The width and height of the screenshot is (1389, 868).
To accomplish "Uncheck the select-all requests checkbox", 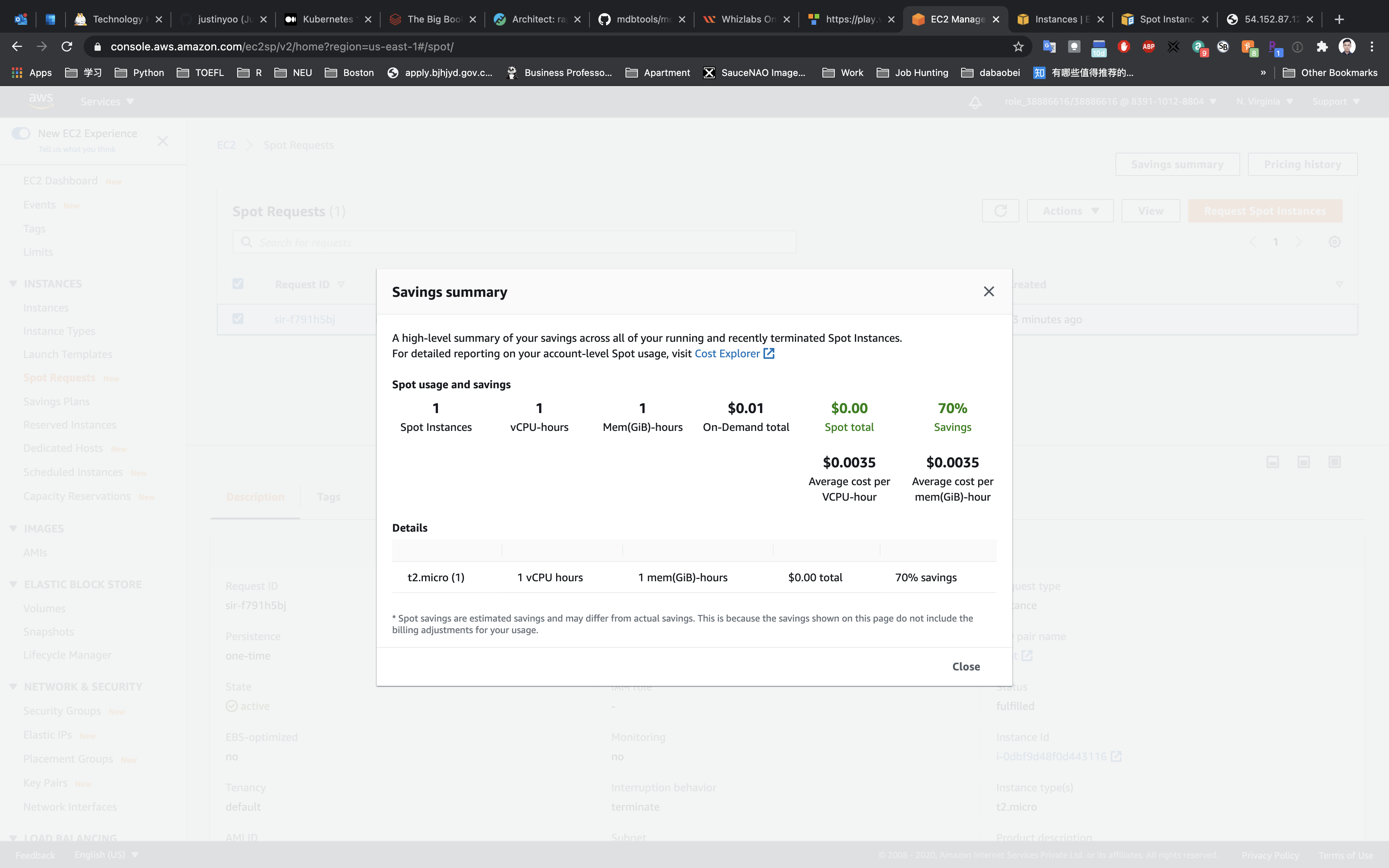I will 238,284.
